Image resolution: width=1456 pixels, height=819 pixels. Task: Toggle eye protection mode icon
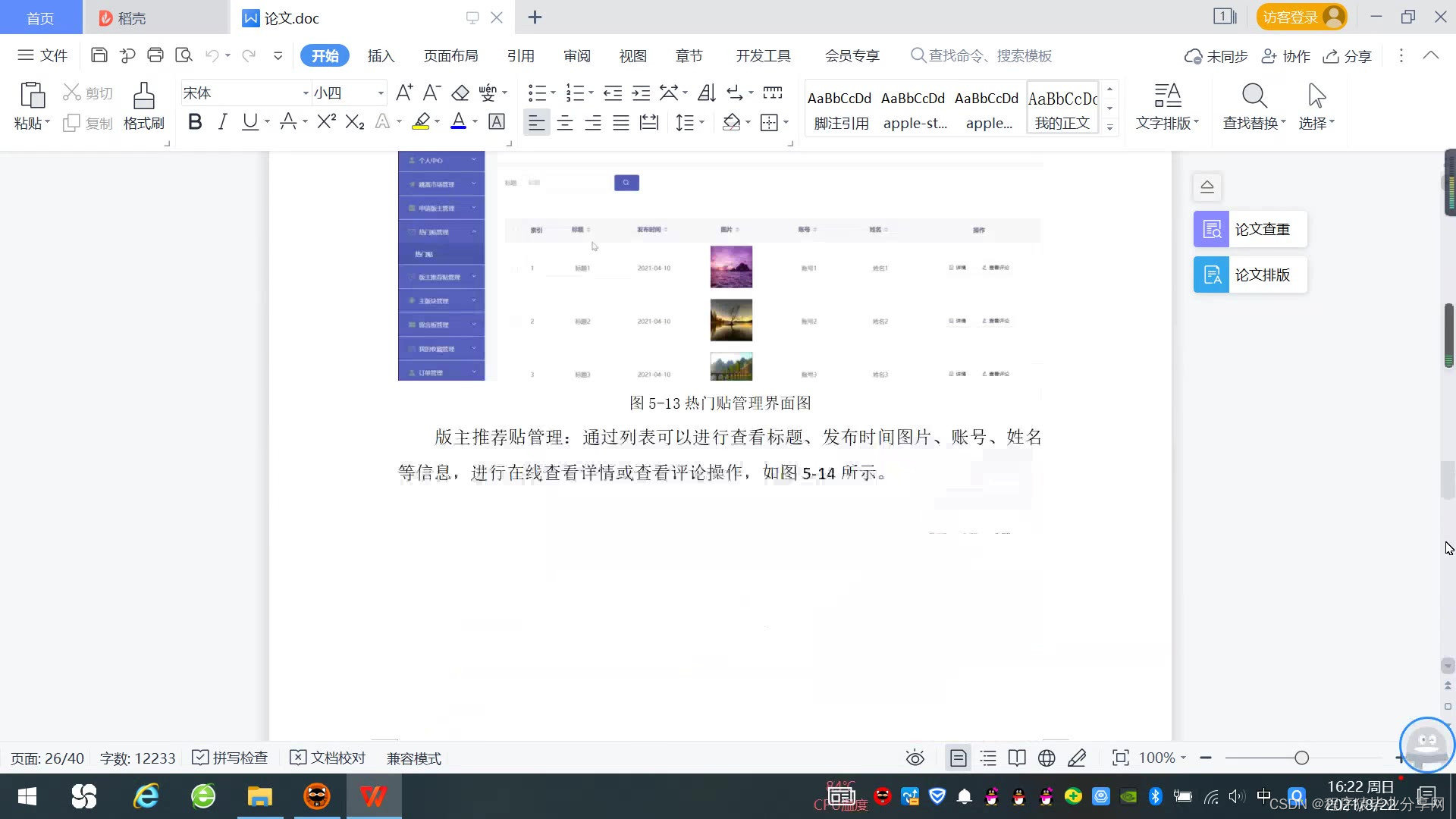pyautogui.click(x=915, y=758)
